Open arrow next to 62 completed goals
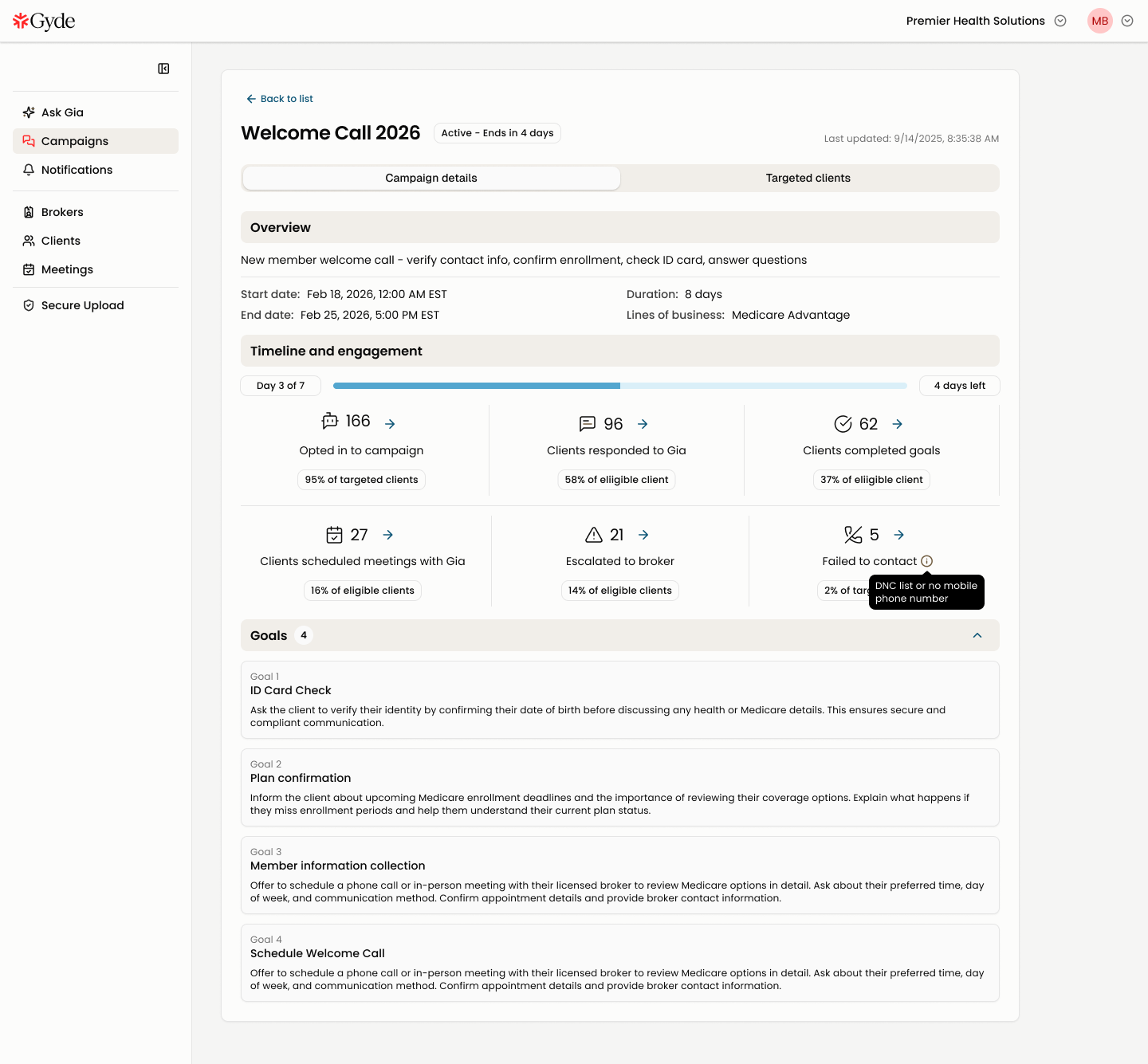This screenshot has height=1064, width=1148. click(898, 424)
